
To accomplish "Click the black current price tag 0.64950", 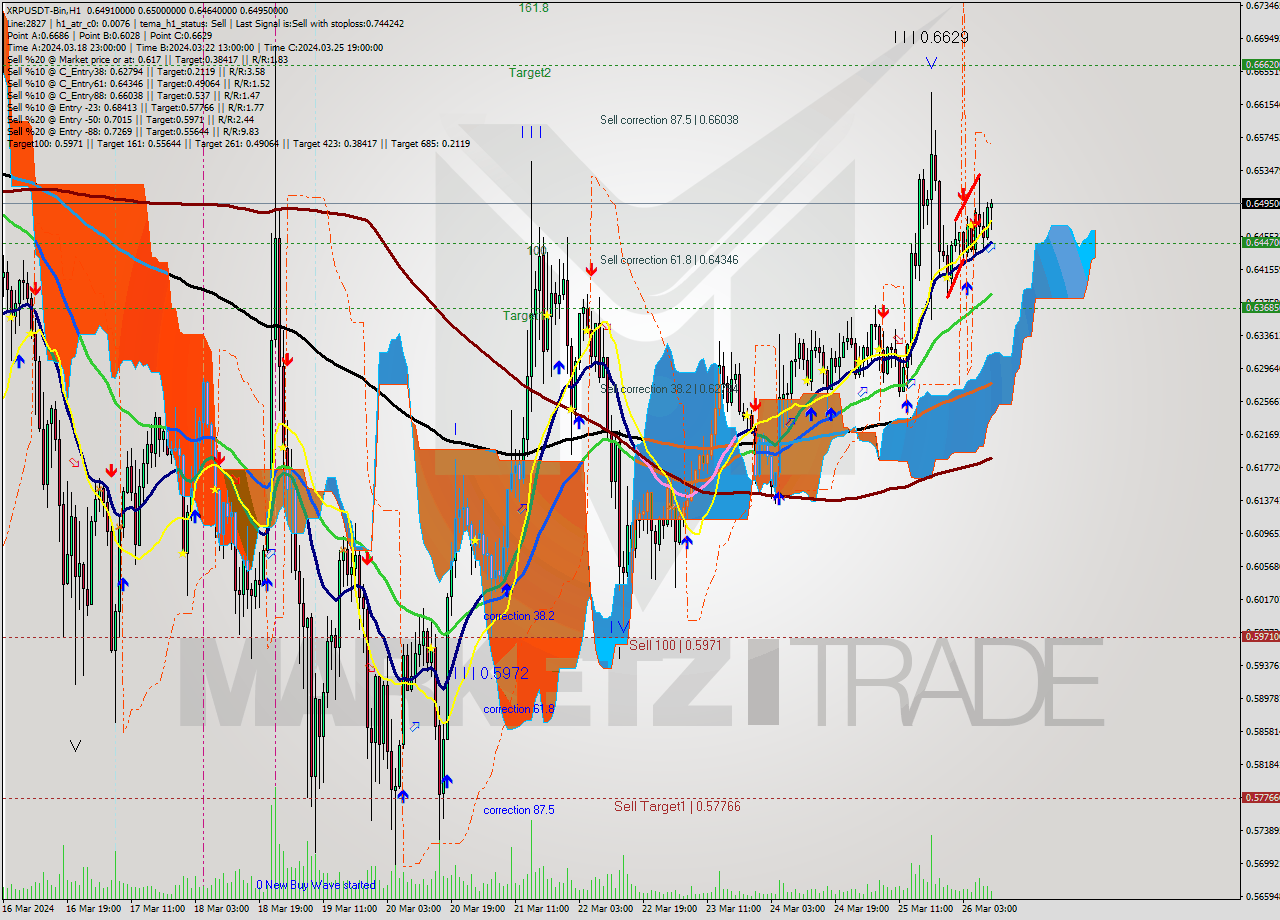I will click(1260, 203).
